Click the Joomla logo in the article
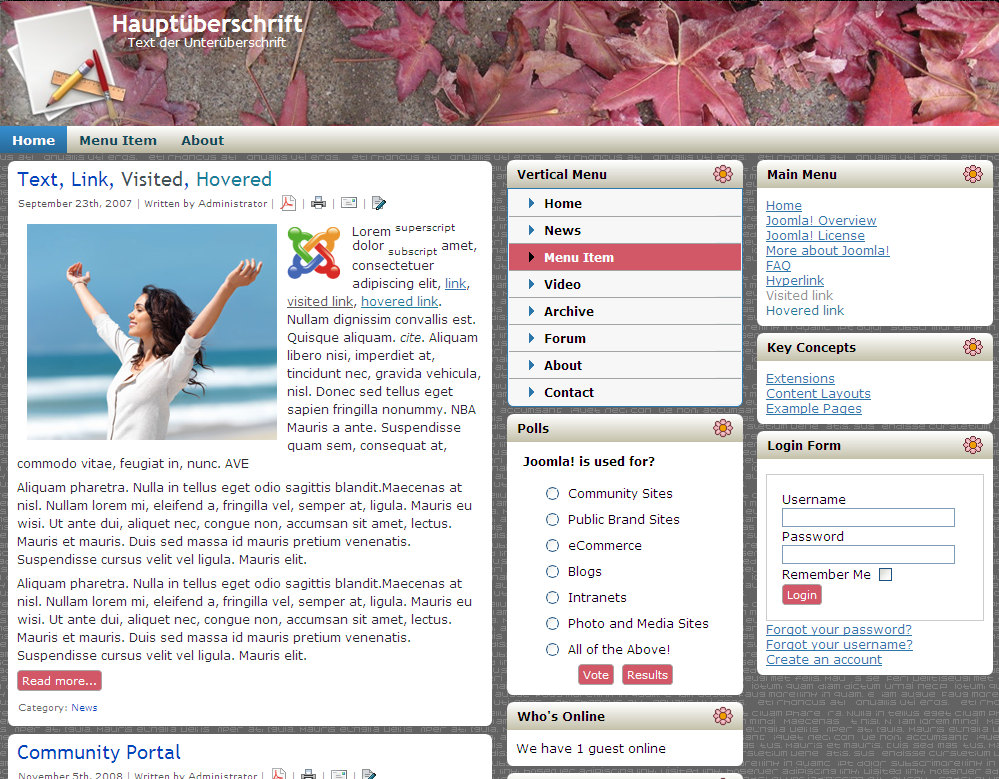Image resolution: width=999 pixels, height=779 pixels. (314, 253)
